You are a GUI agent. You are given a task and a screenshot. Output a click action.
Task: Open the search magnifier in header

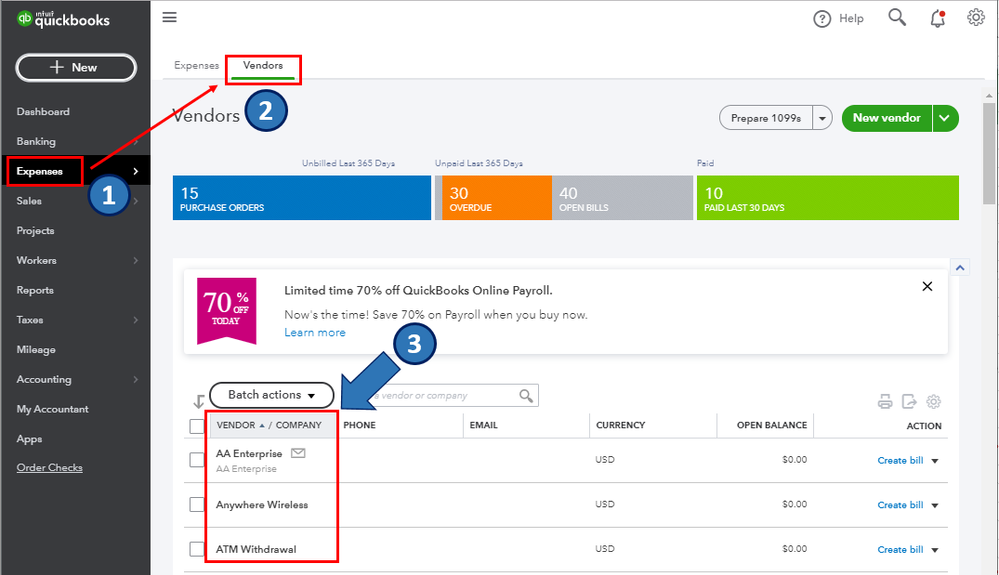tap(897, 17)
